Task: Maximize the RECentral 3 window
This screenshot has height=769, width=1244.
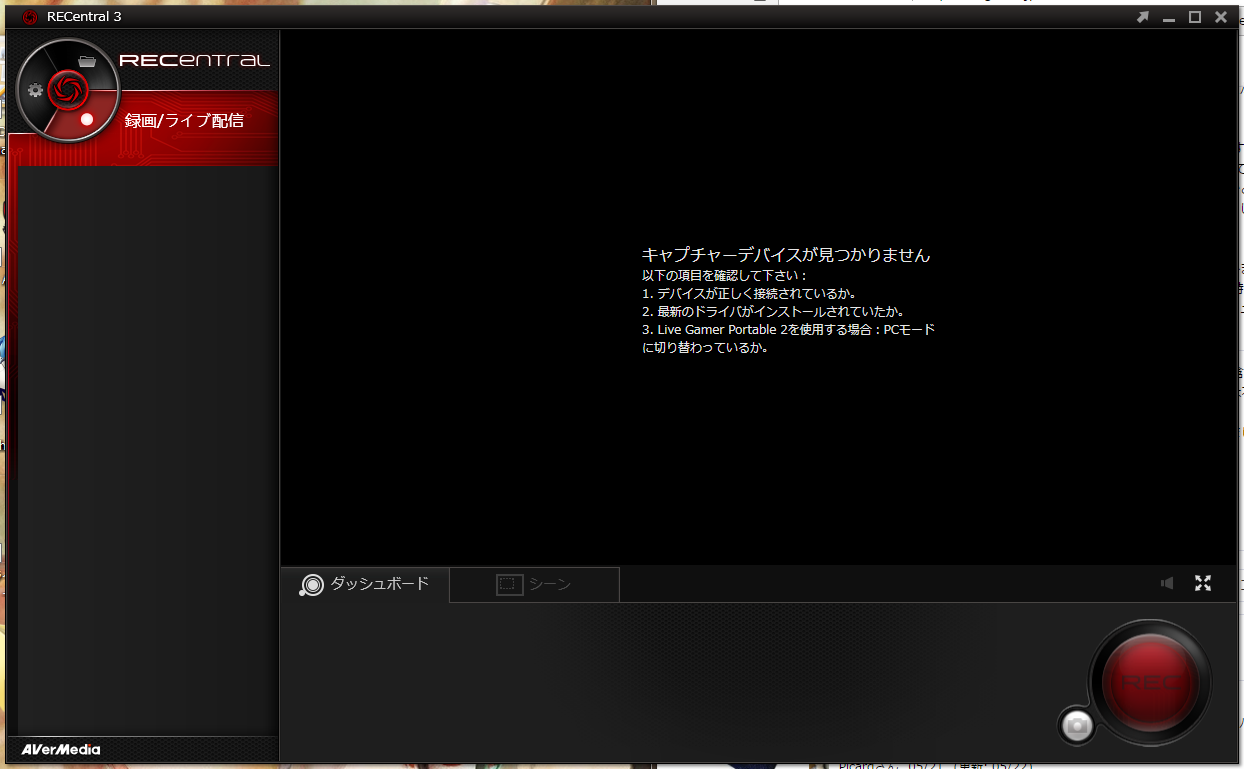Action: click(x=1194, y=17)
